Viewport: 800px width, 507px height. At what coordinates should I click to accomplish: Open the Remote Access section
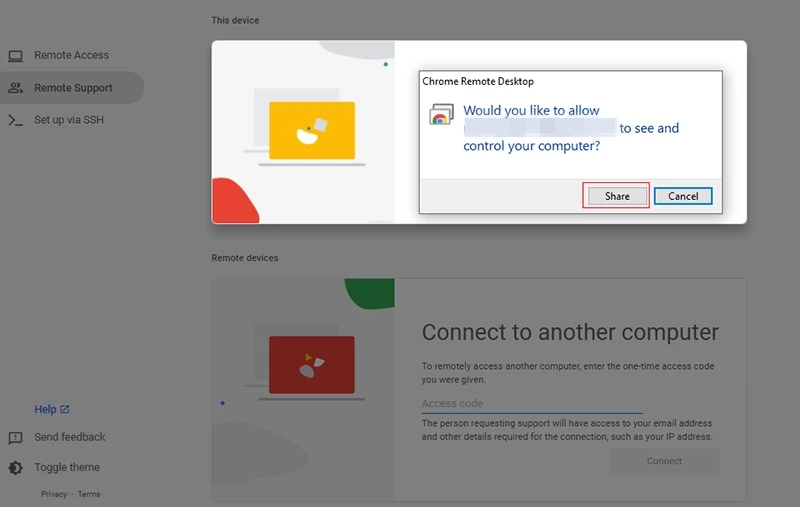(71, 55)
